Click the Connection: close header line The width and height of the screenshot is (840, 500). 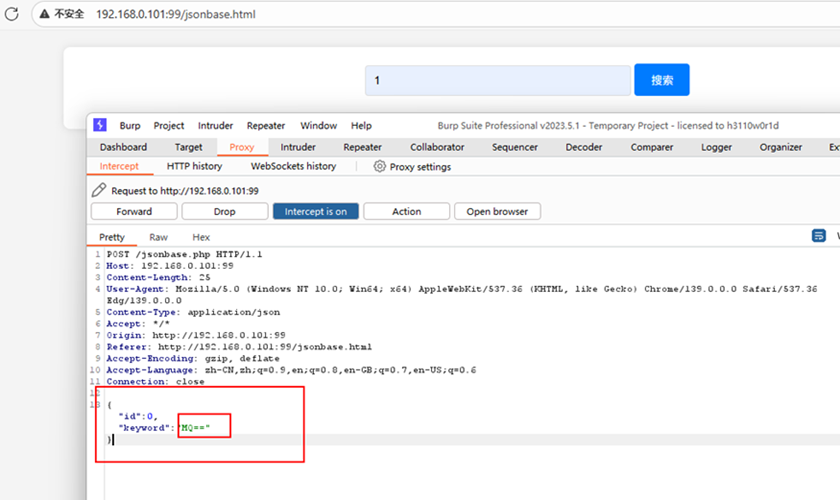(155, 382)
